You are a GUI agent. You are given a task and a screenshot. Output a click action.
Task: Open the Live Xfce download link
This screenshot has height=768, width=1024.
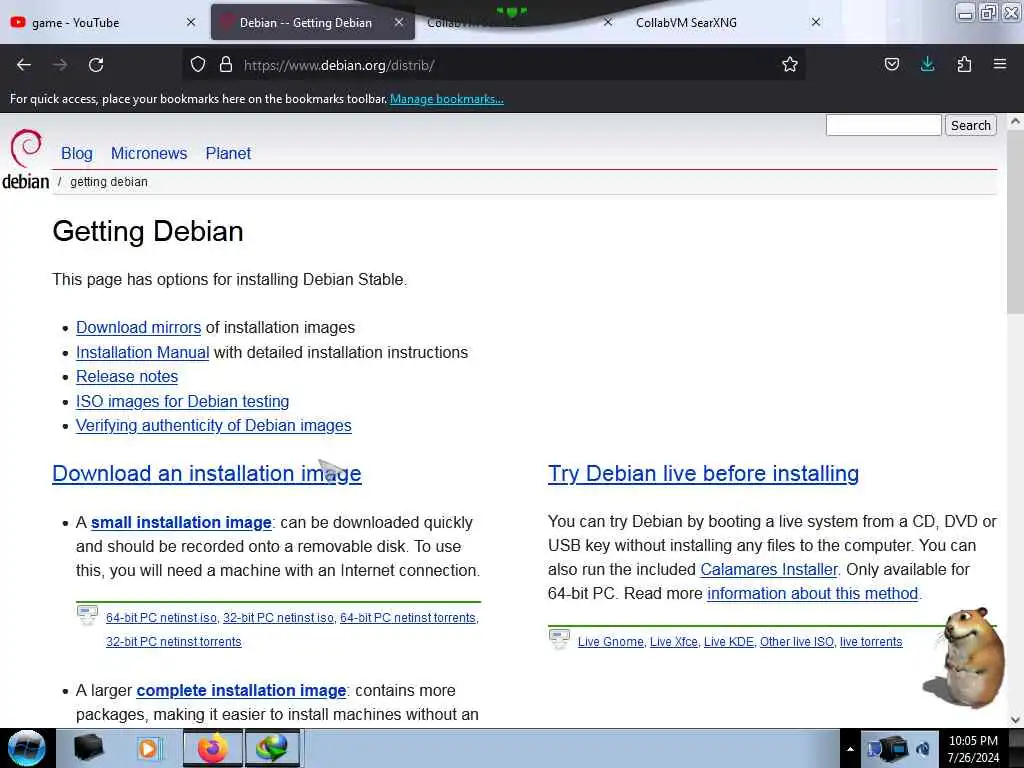point(673,642)
